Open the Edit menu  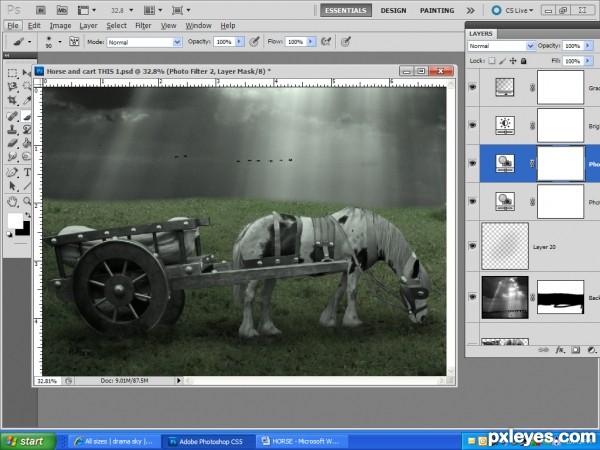[x=34, y=26]
